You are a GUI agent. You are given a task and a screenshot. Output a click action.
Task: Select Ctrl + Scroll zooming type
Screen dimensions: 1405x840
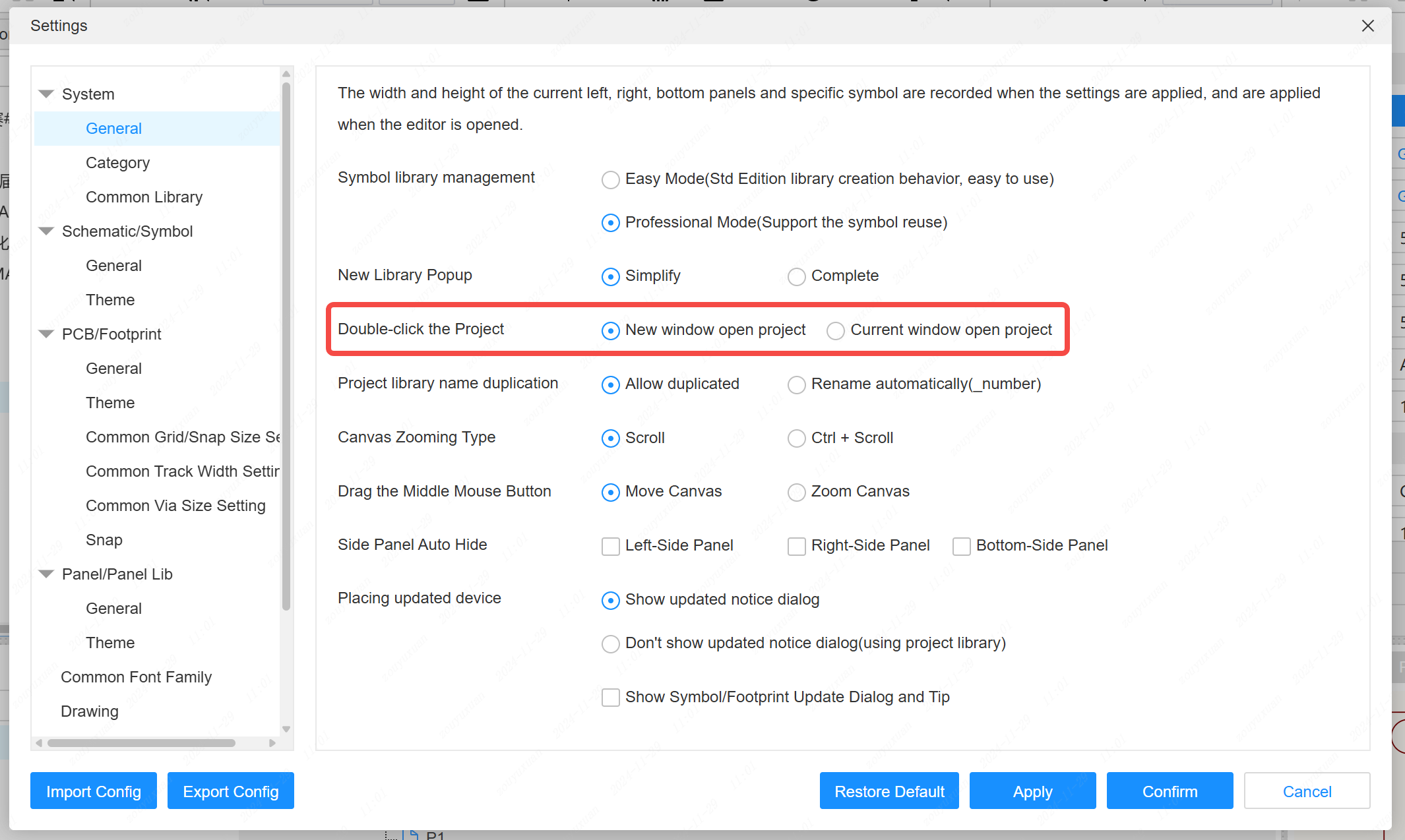[796, 438]
